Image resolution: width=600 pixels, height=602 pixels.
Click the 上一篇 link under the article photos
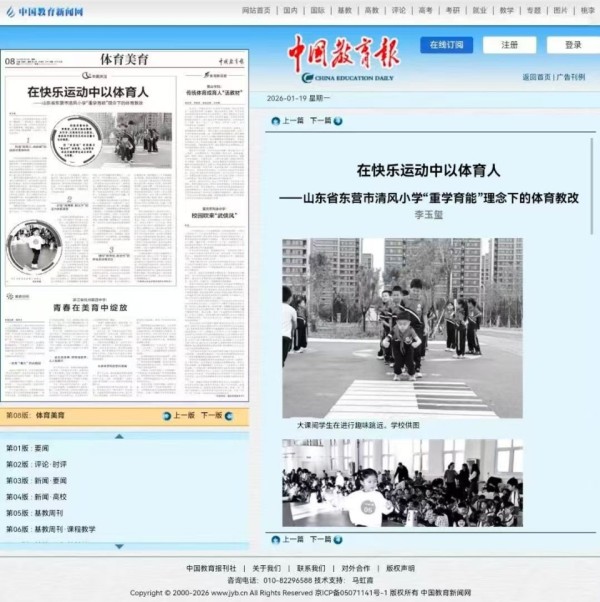coord(293,539)
